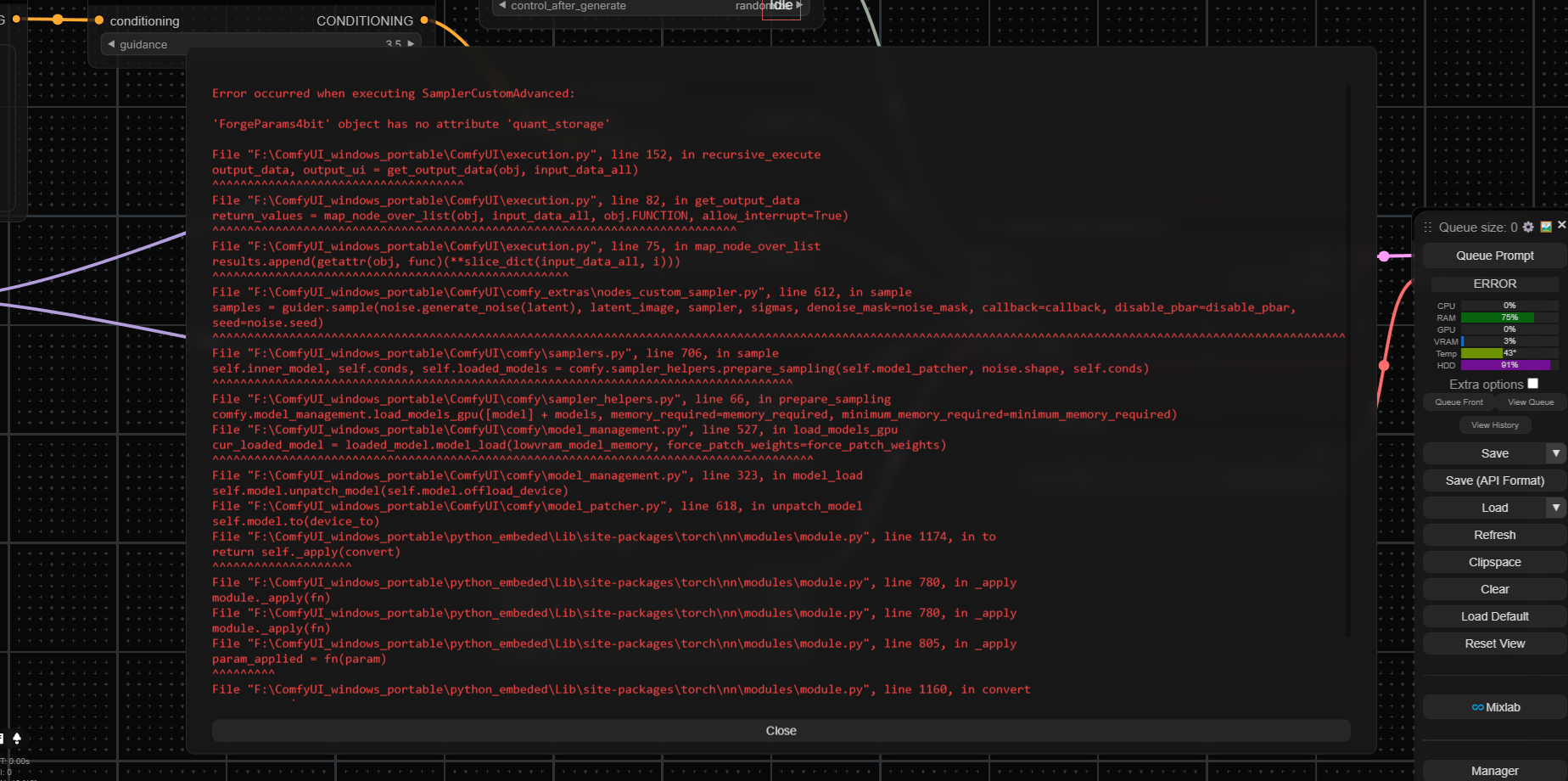Increase guidance value with right arrow
This screenshot has height=781, width=1568.
pyautogui.click(x=411, y=43)
